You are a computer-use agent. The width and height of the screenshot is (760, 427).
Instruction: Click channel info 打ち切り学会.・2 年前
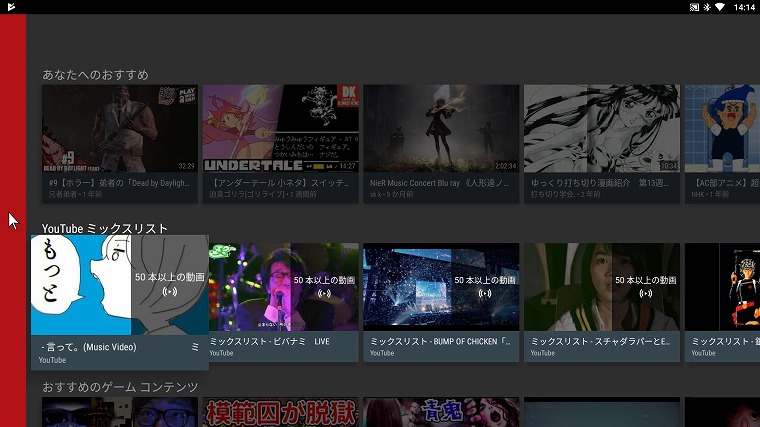[565, 194]
